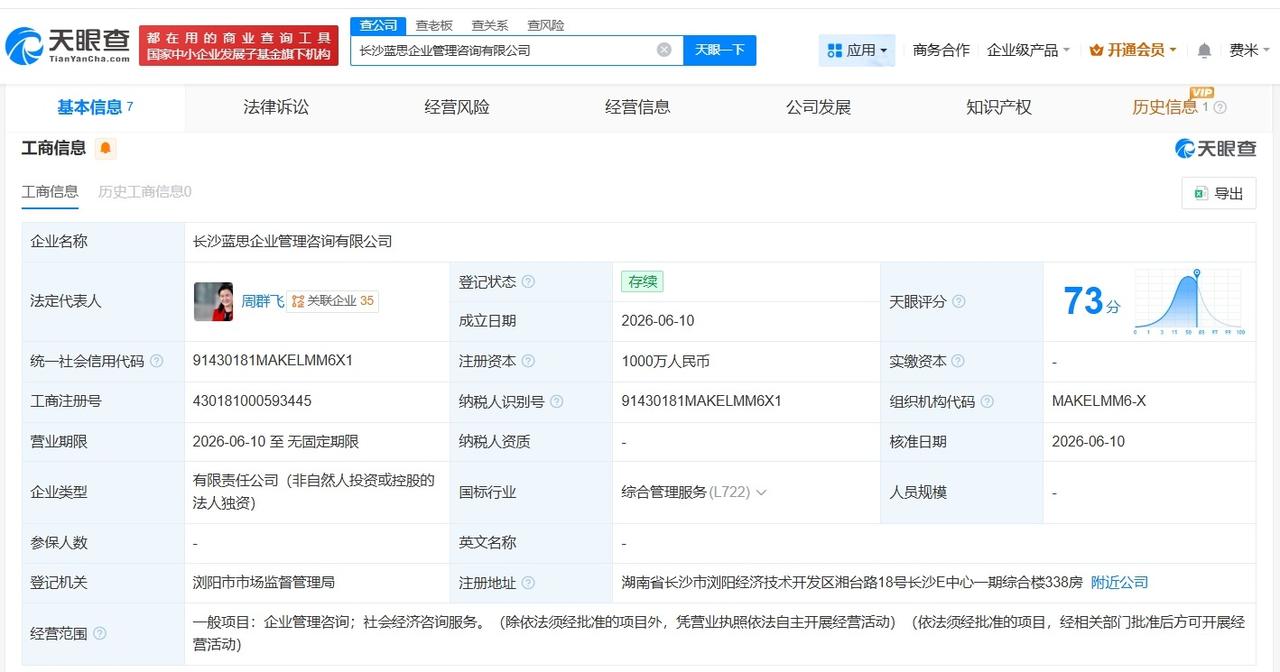Click the Tianyancha logo at top left
1280x672 pixels.
tap(68, 45)
